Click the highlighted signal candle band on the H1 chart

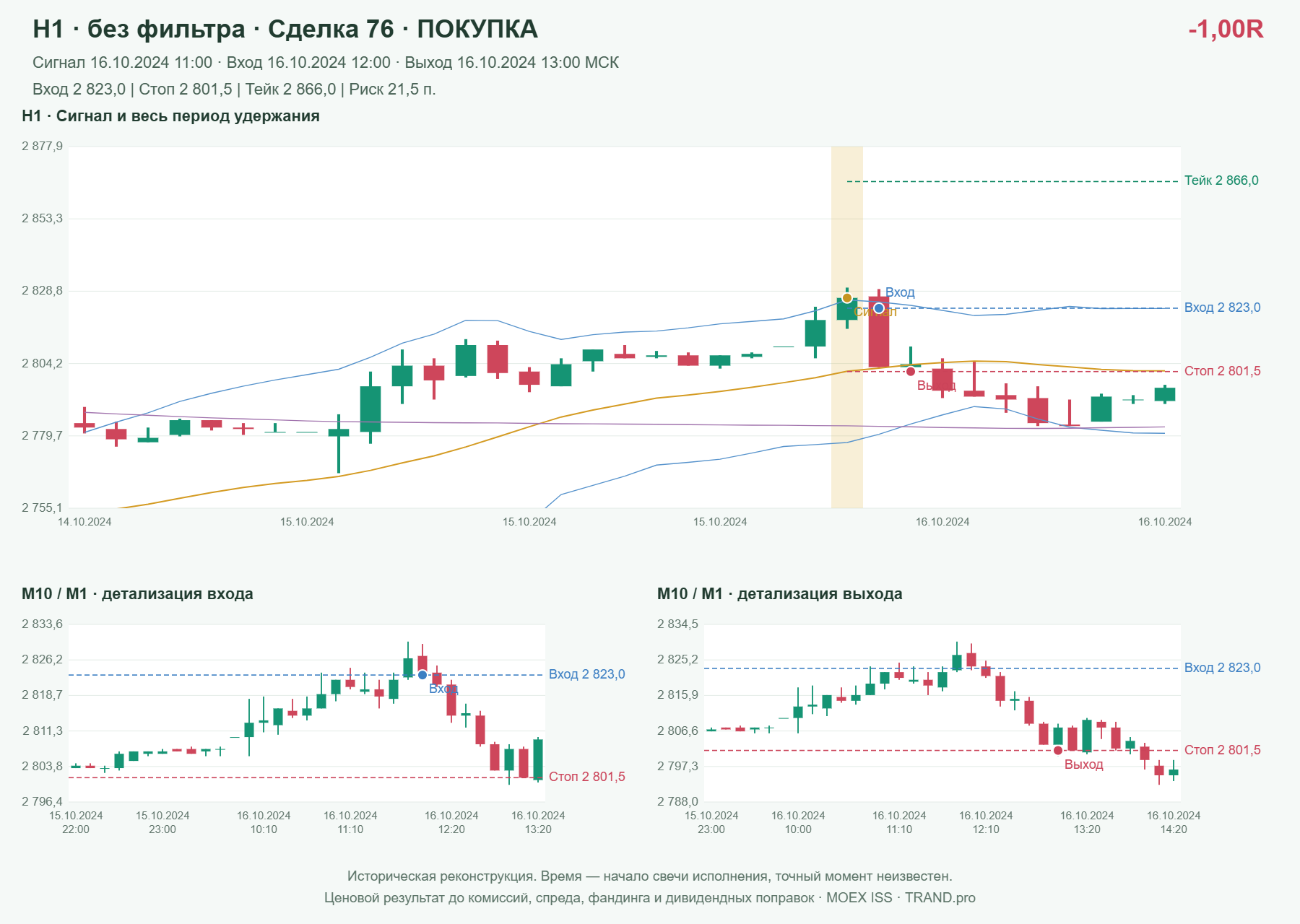(847, 327)
